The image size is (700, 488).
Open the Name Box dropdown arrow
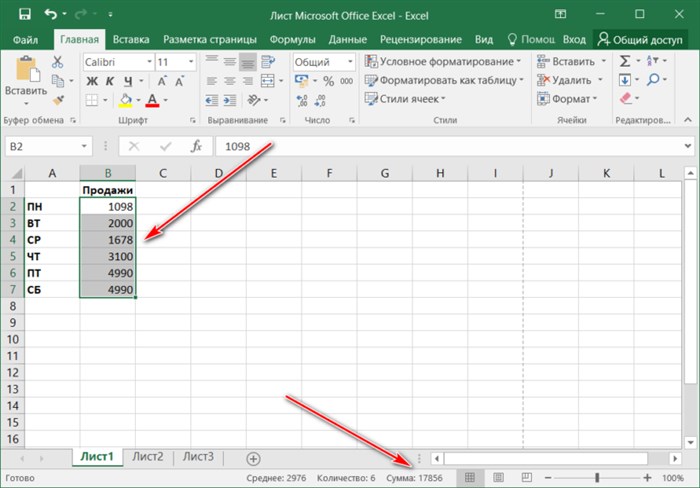[84, 146]
